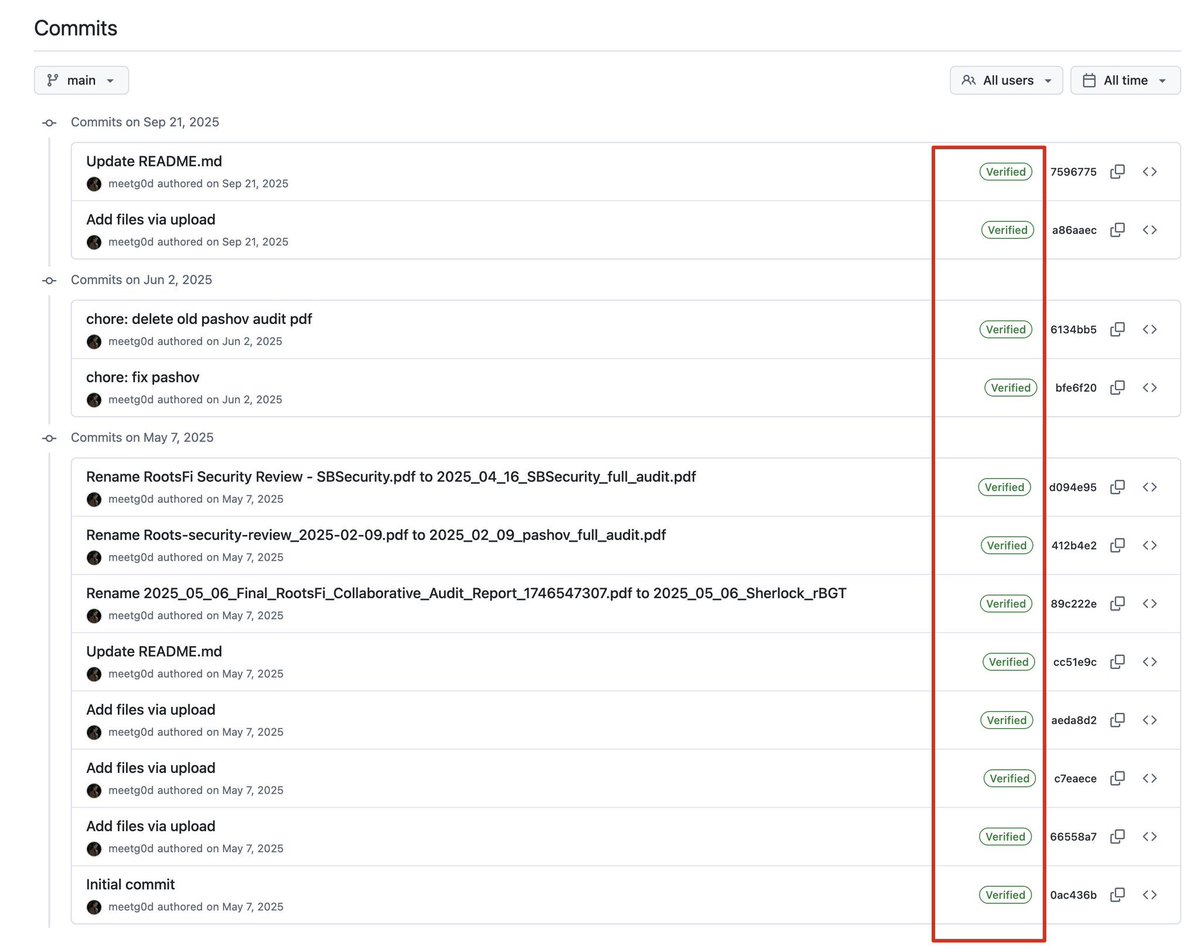Browse repository code at commit 89c222e

(1150, 603)
